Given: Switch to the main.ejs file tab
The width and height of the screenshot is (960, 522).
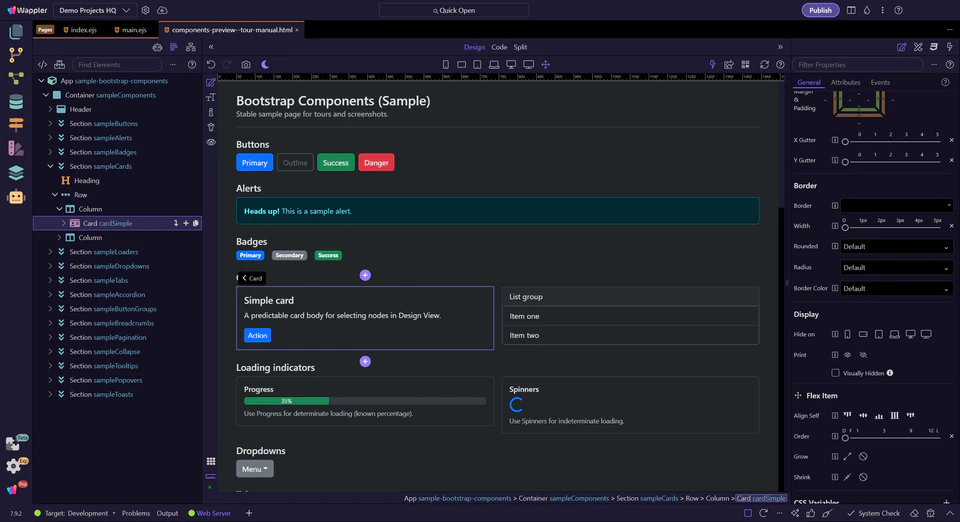Looking at the screenshot, I should coord(130,29).
